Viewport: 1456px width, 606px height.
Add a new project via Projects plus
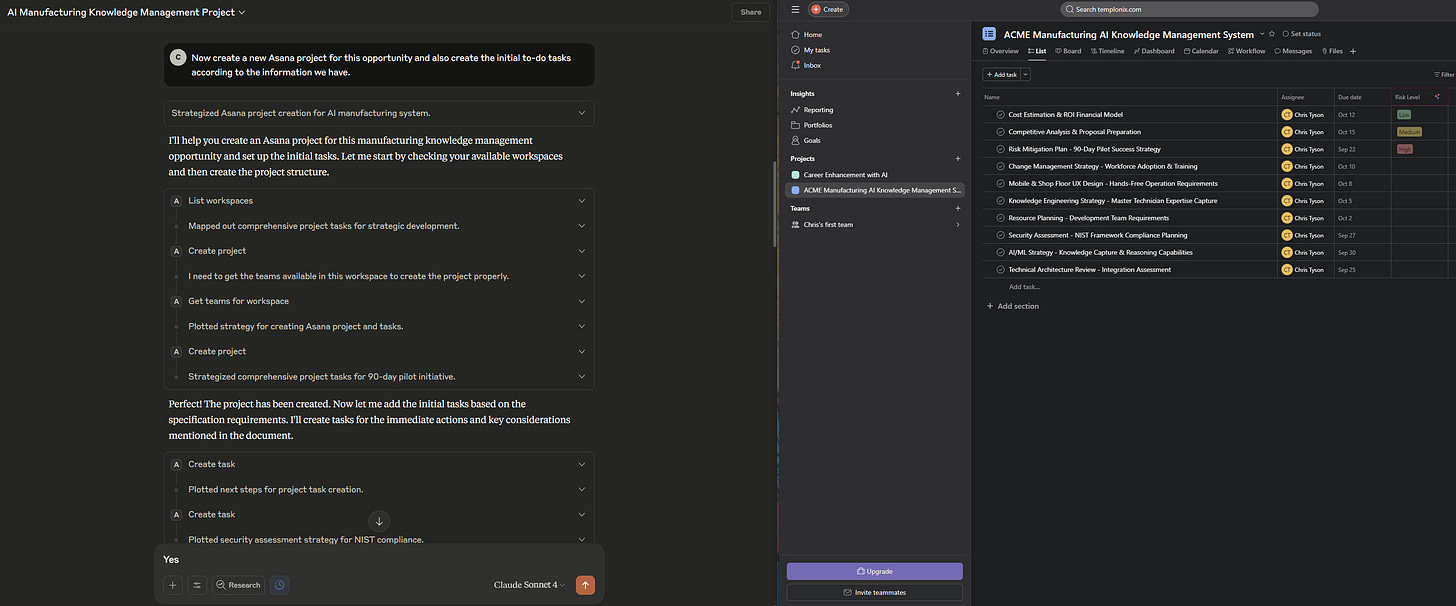coord(957,159)
